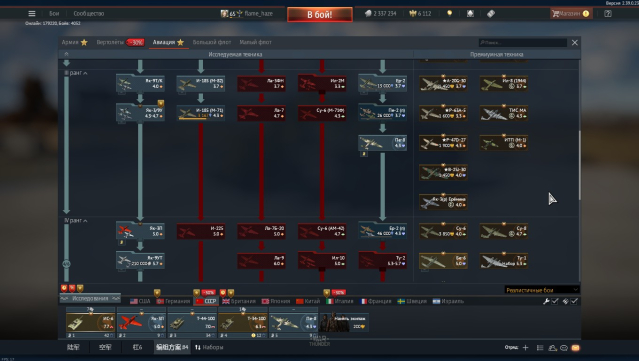This screenshot has height=361, width=639.
Task: Click the silver lions currency icon
Action: 368,13
